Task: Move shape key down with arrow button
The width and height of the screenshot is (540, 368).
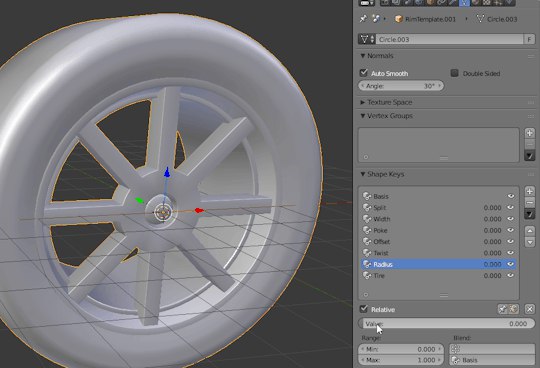Action: coord(530,242)
